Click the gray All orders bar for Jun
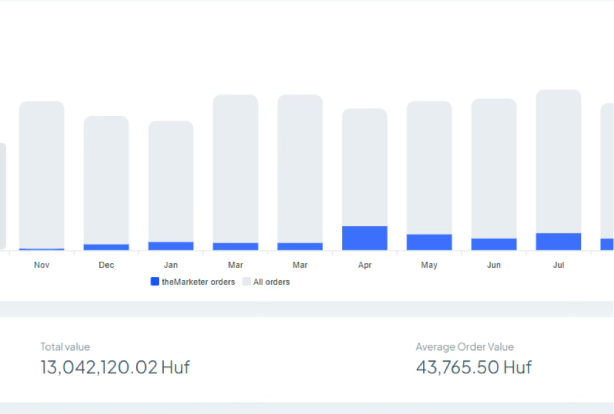Screen dimensions: 614x414 (x=494, y=165)
